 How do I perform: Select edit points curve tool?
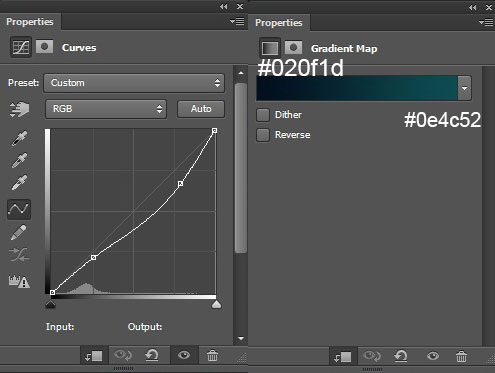point(19,209)
